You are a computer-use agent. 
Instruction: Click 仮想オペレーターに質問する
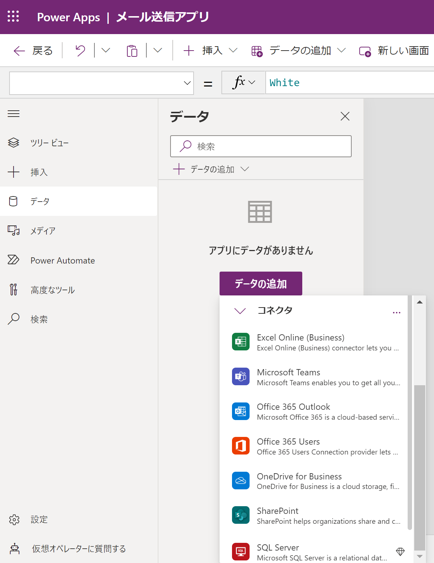point(79,549)
